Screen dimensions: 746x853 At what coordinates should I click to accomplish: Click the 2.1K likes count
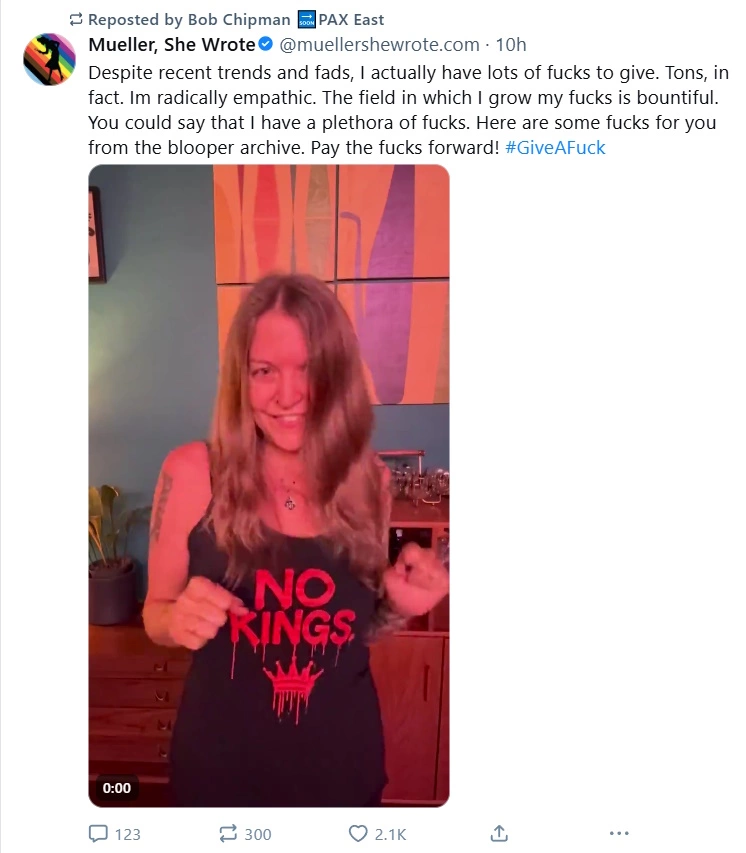pyautogui.click(x=390, y=834)
